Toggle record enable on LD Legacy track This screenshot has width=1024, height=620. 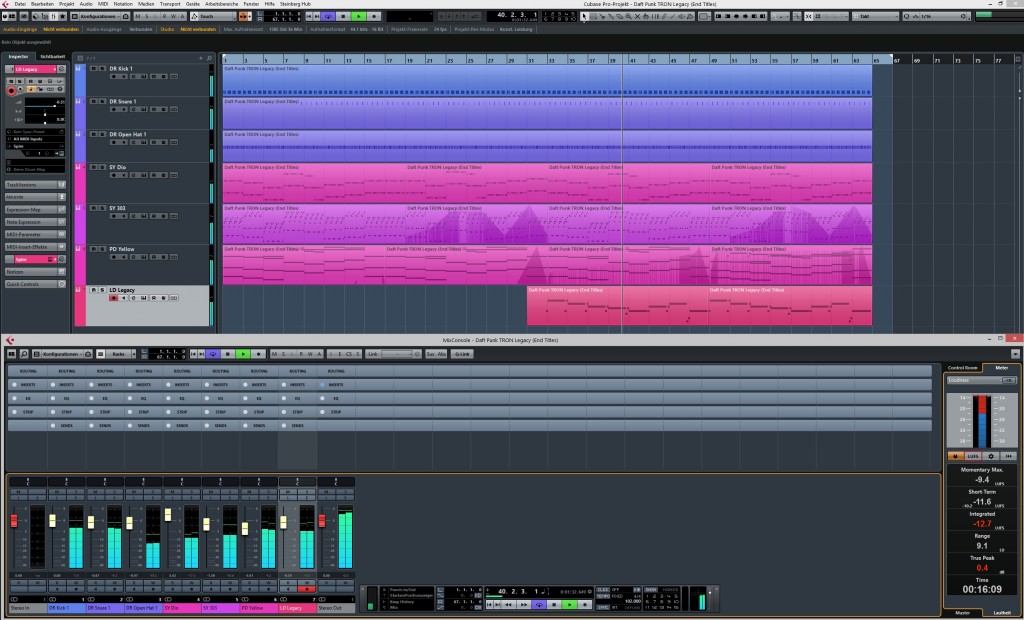click(x=114, y=298)
